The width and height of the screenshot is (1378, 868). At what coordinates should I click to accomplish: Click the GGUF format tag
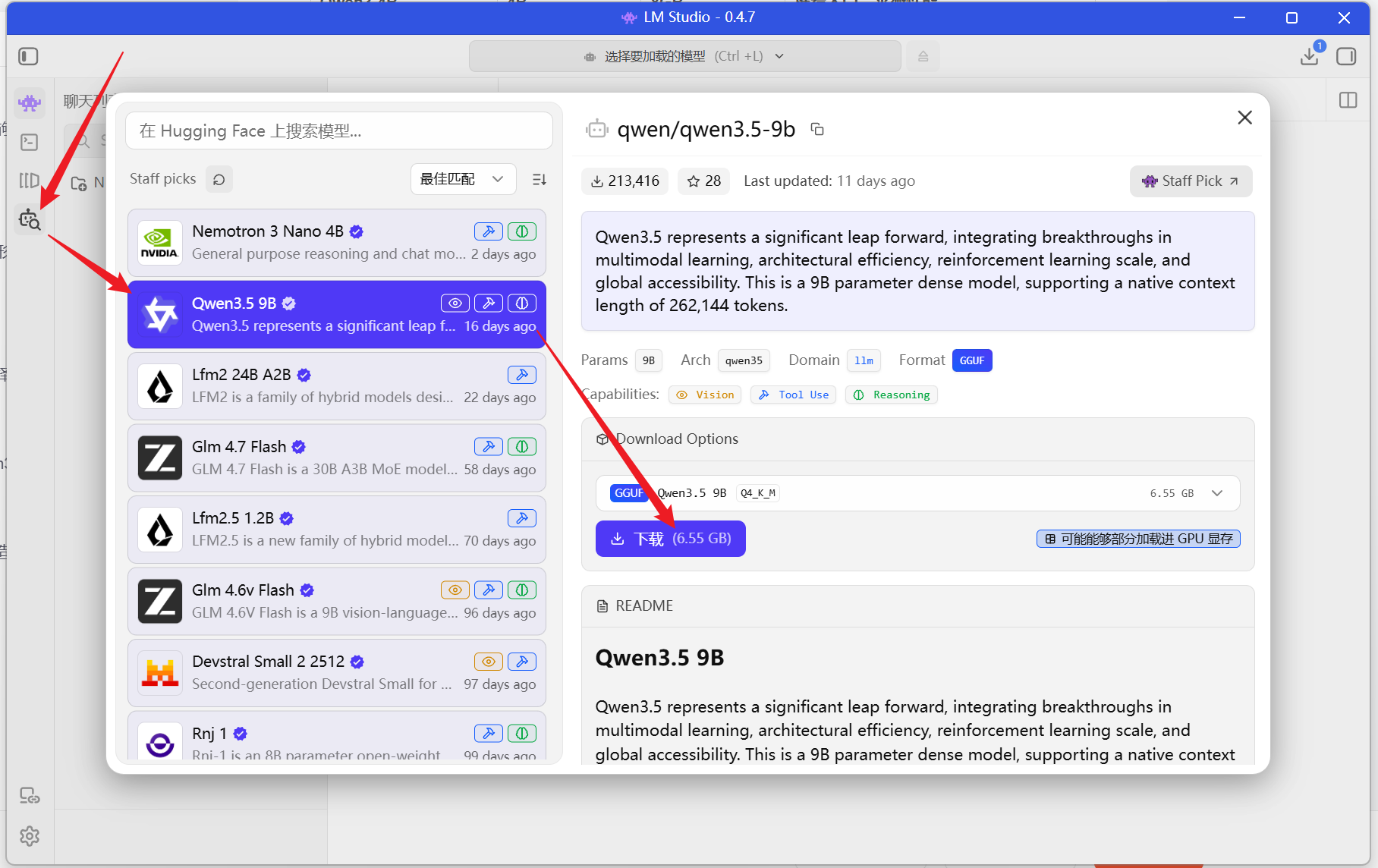(x=971, y=360)
